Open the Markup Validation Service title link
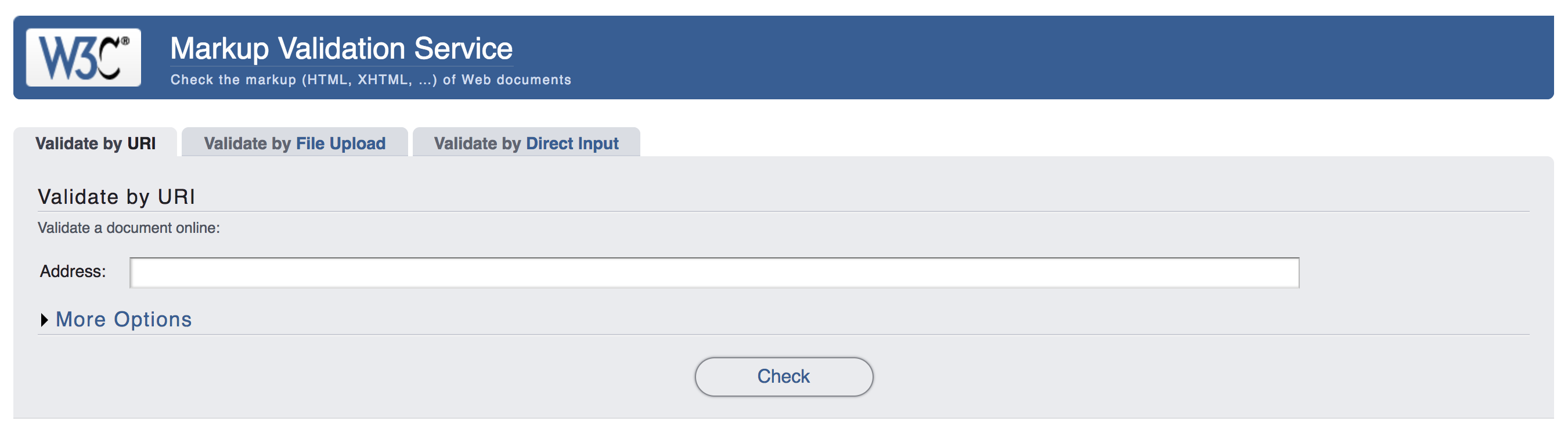This screenshot has width=1568, height=435. pos(341,49)
